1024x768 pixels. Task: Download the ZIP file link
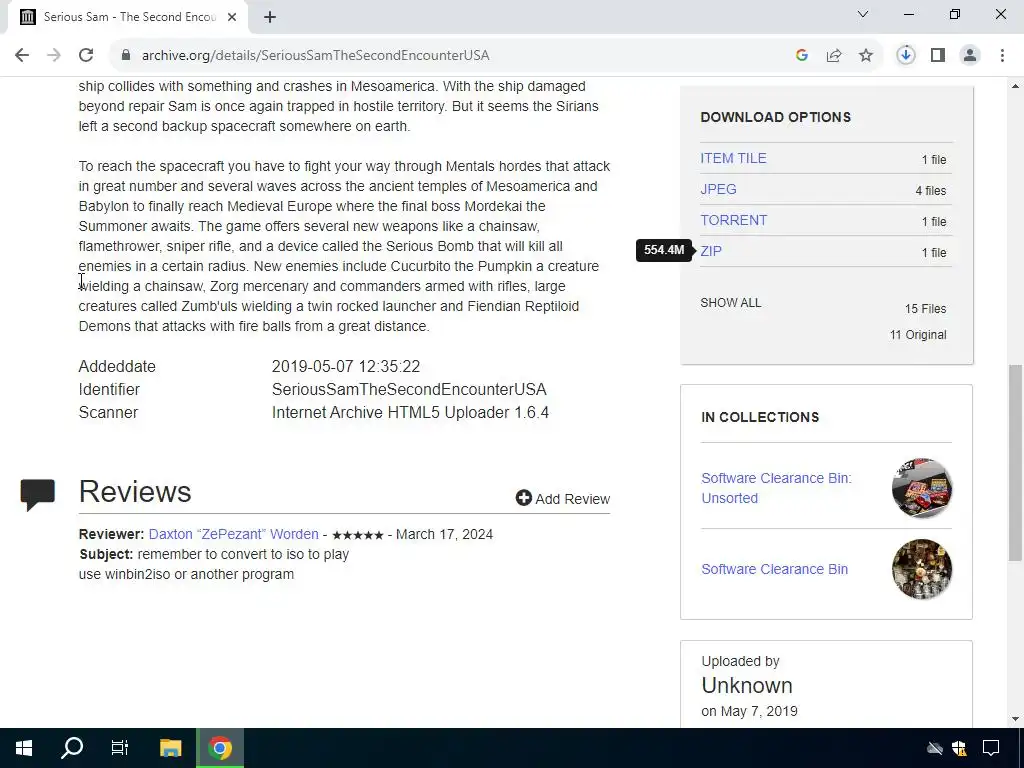711,251
